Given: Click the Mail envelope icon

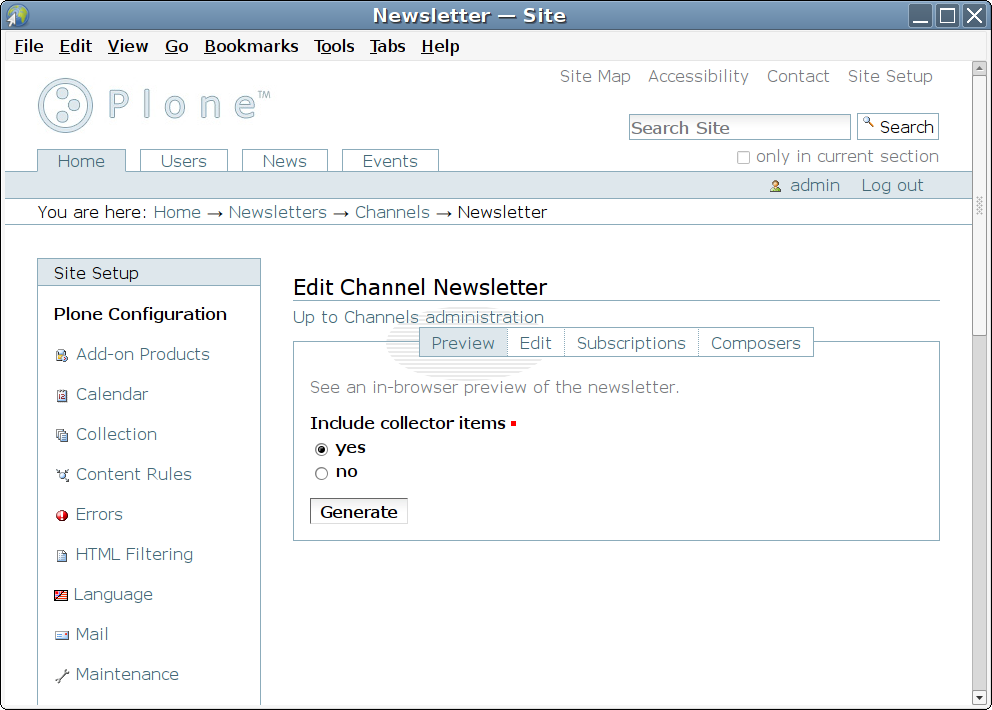Looking at the screenshot, I should click(62, 635).
